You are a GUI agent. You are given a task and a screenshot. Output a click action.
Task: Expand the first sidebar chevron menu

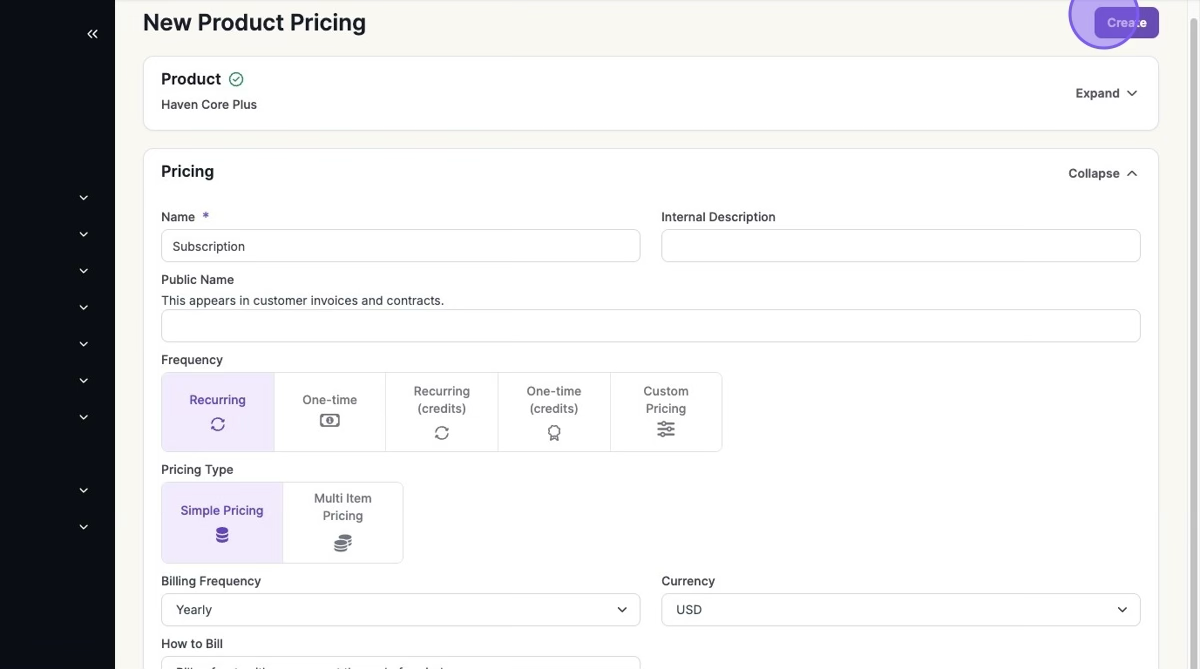(x=84, y=198)
